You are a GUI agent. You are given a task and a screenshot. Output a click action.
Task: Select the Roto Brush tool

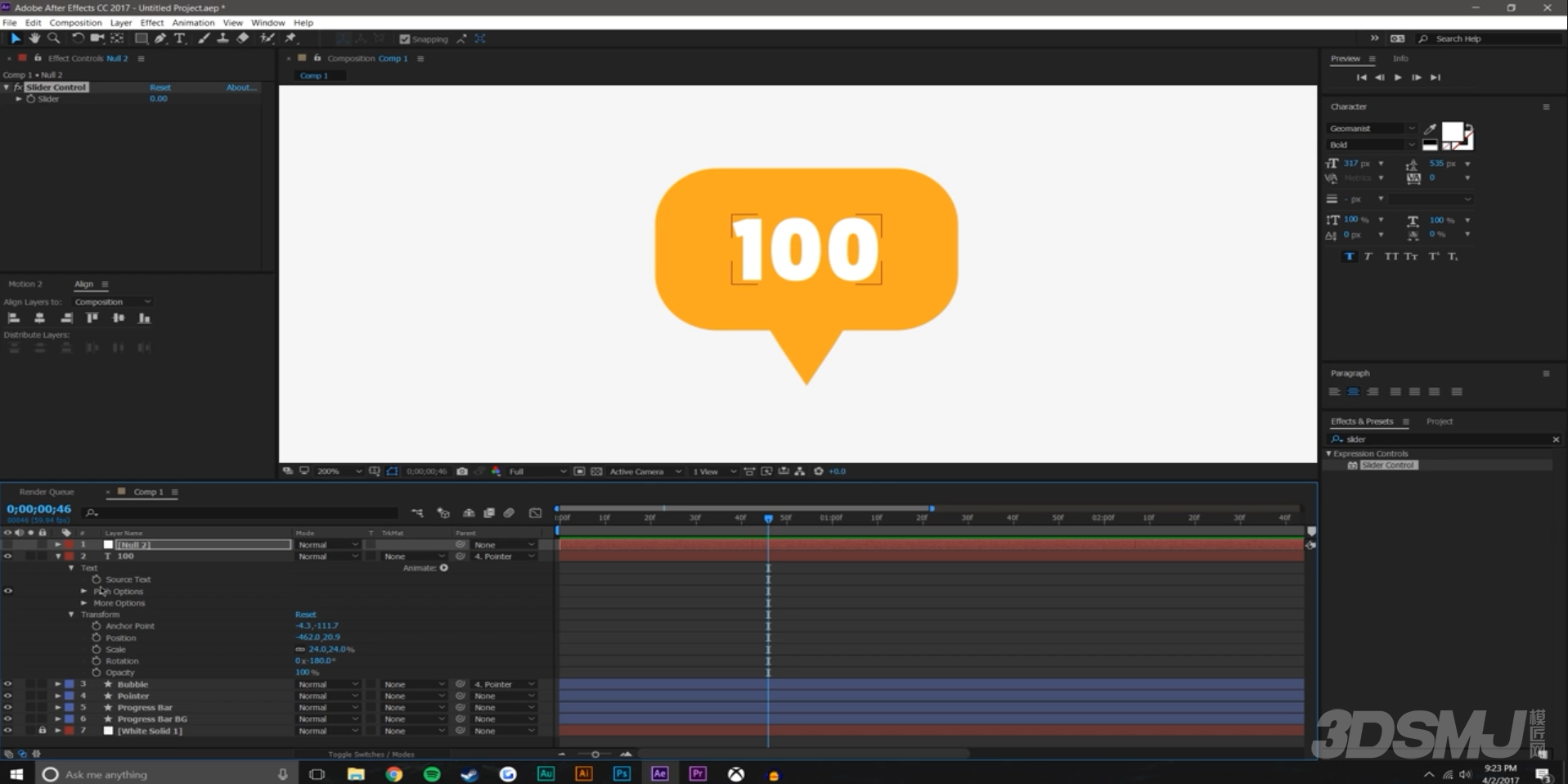(267, 38)
